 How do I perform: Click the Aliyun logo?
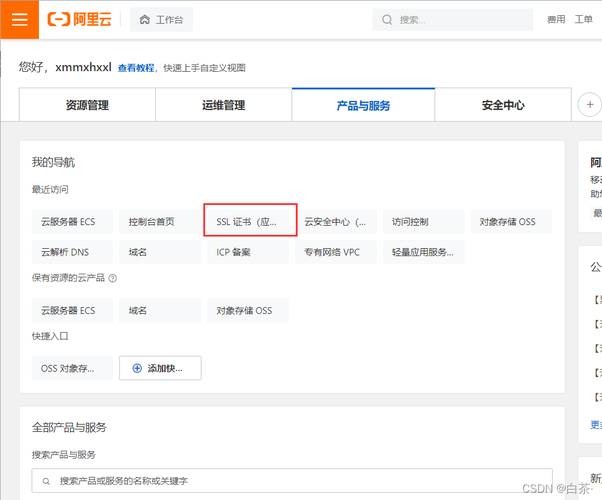pyautogui.click(x=79, y=19)
